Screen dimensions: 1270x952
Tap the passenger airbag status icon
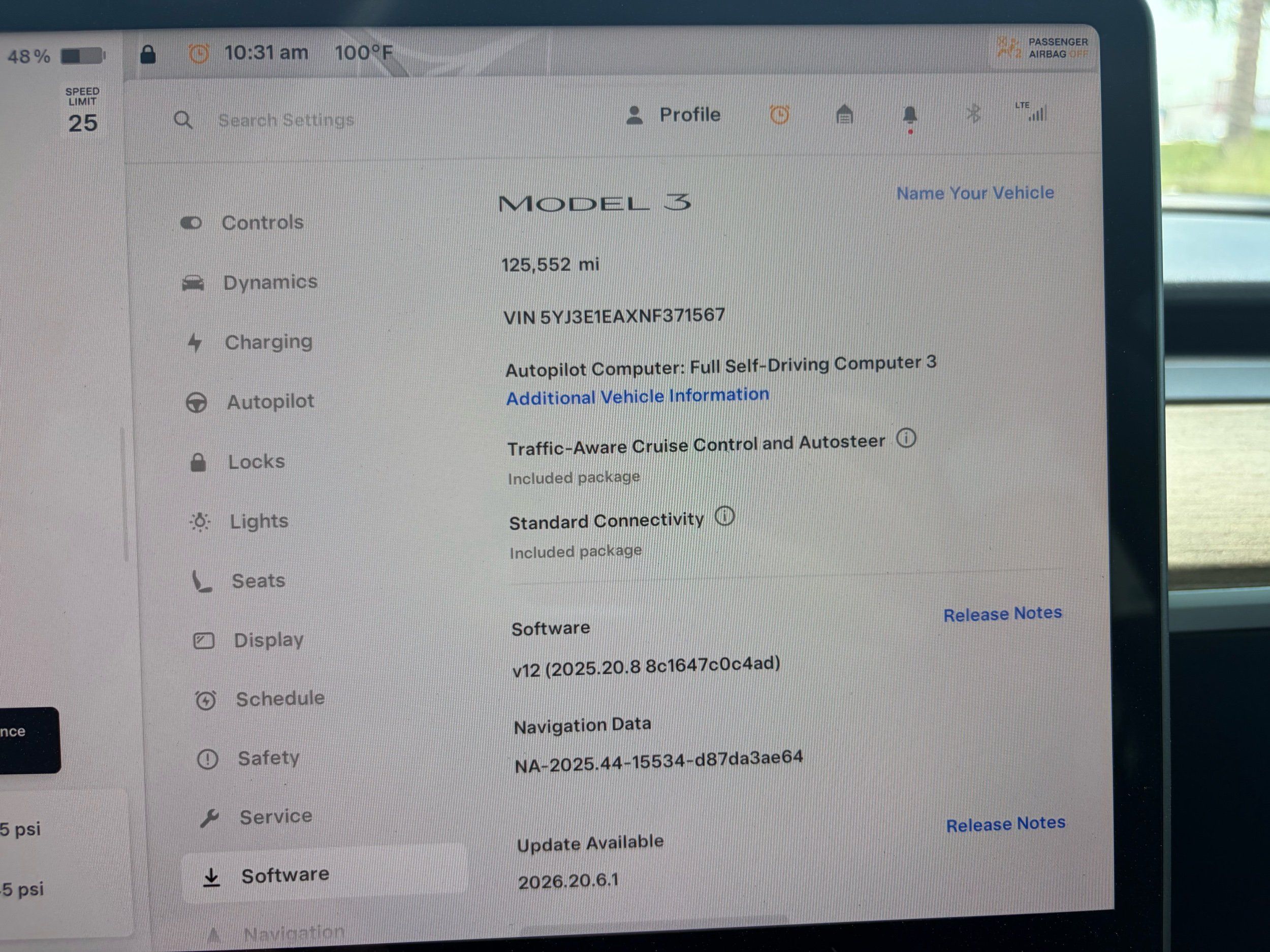pyautogui.click(x=1009, y=48)
